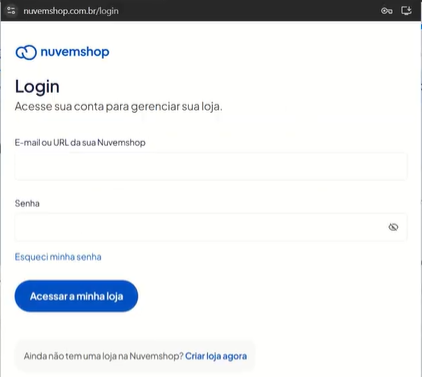Click the Login heading text
Image resolution: width=422 pixels, height=377 pixels.
(37, 87)
